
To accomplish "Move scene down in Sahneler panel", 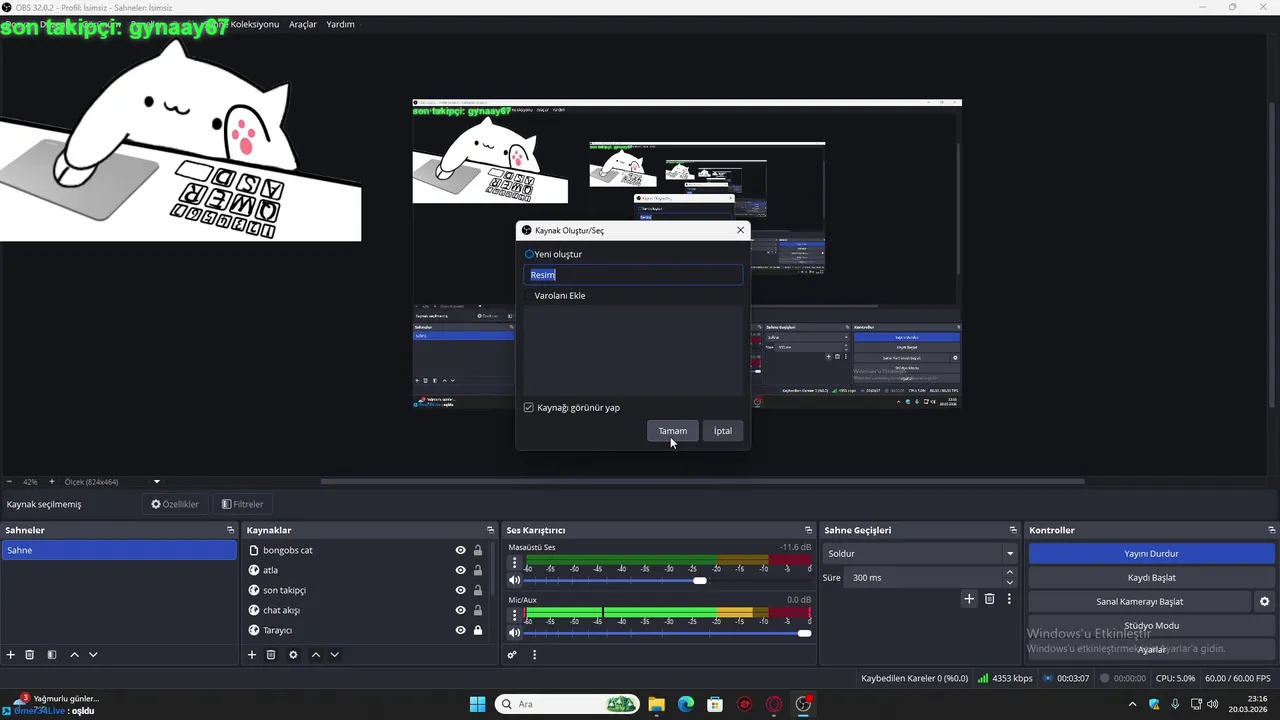I will pyautogui.click(x=93, y=655).
